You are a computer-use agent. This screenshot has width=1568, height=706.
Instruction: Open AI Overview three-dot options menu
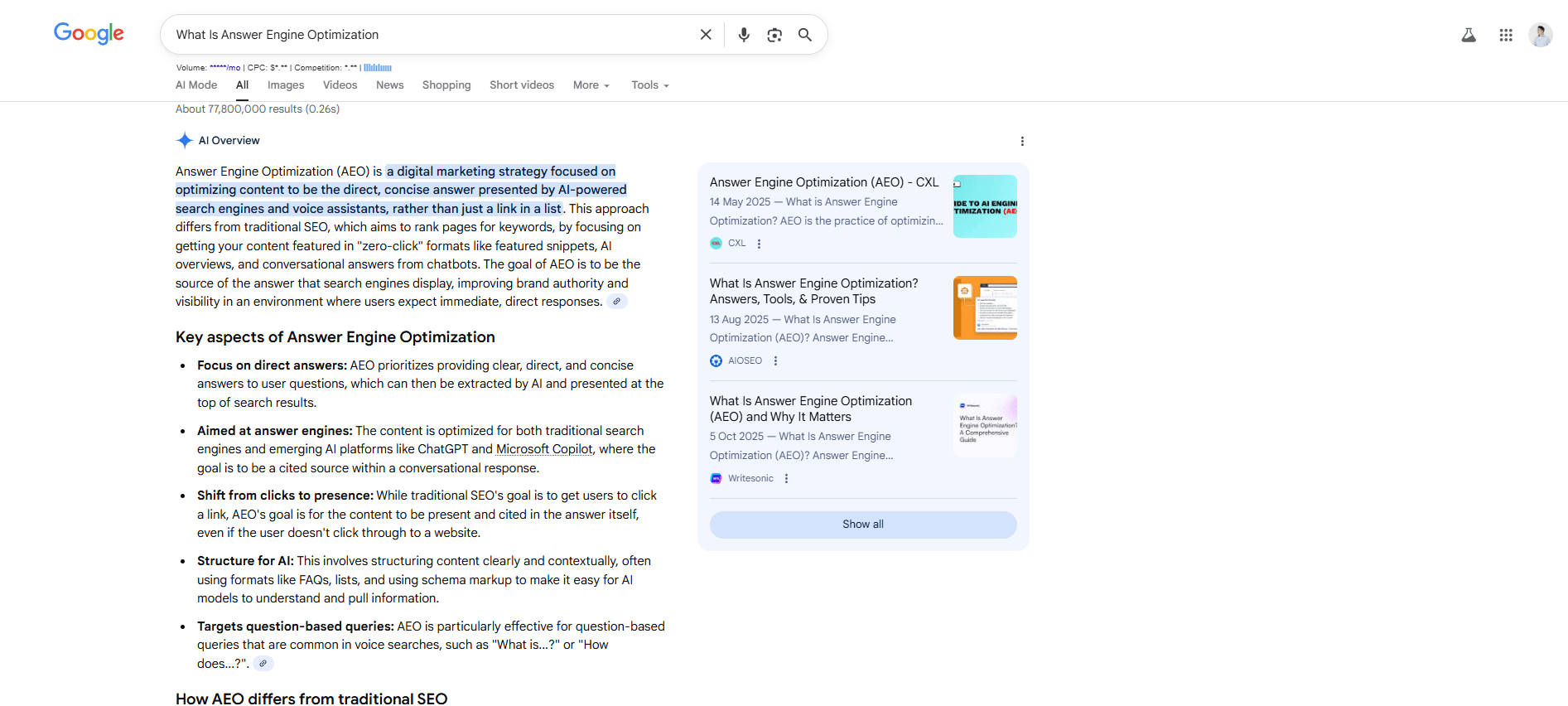[1022, 142]
